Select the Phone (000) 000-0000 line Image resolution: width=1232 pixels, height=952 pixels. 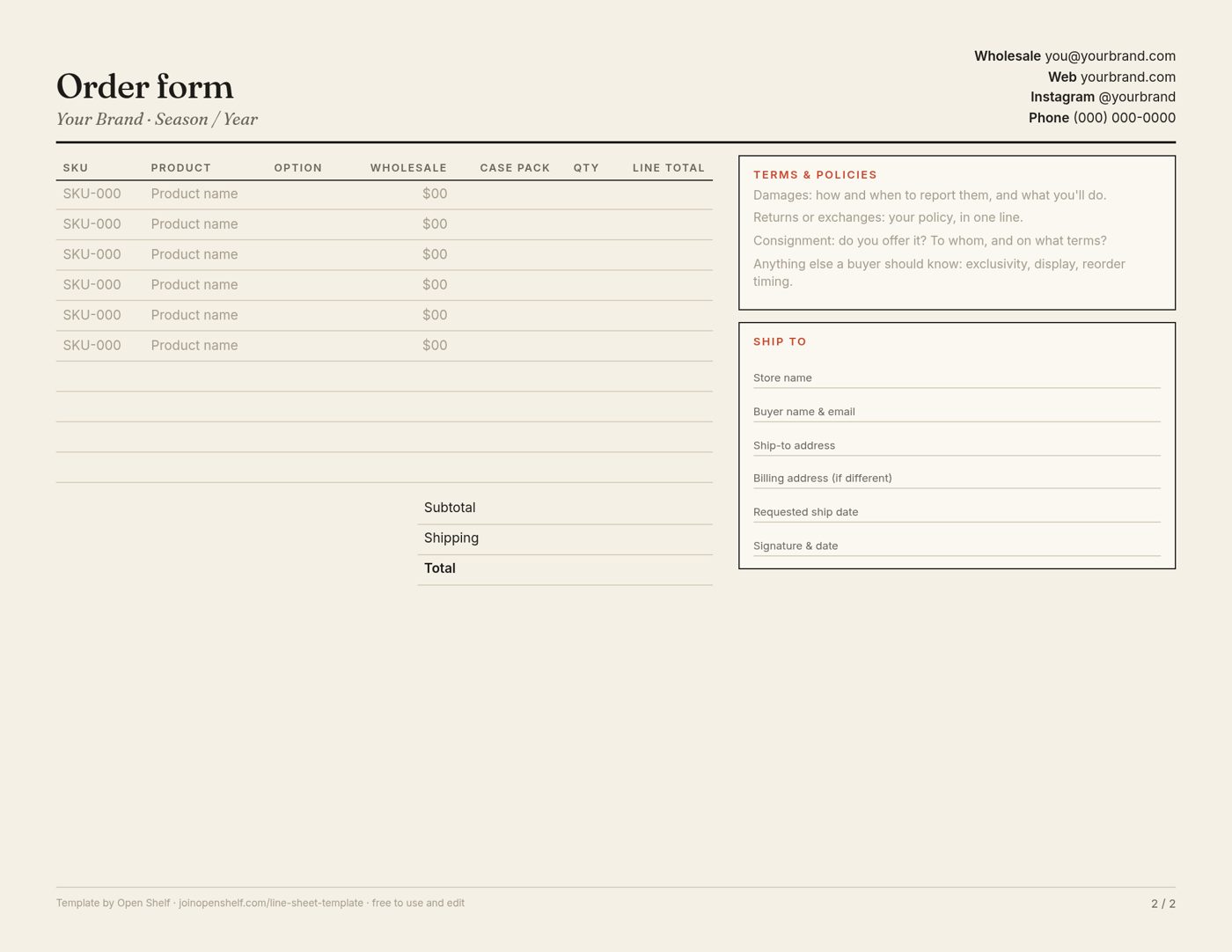(1102, 118)
